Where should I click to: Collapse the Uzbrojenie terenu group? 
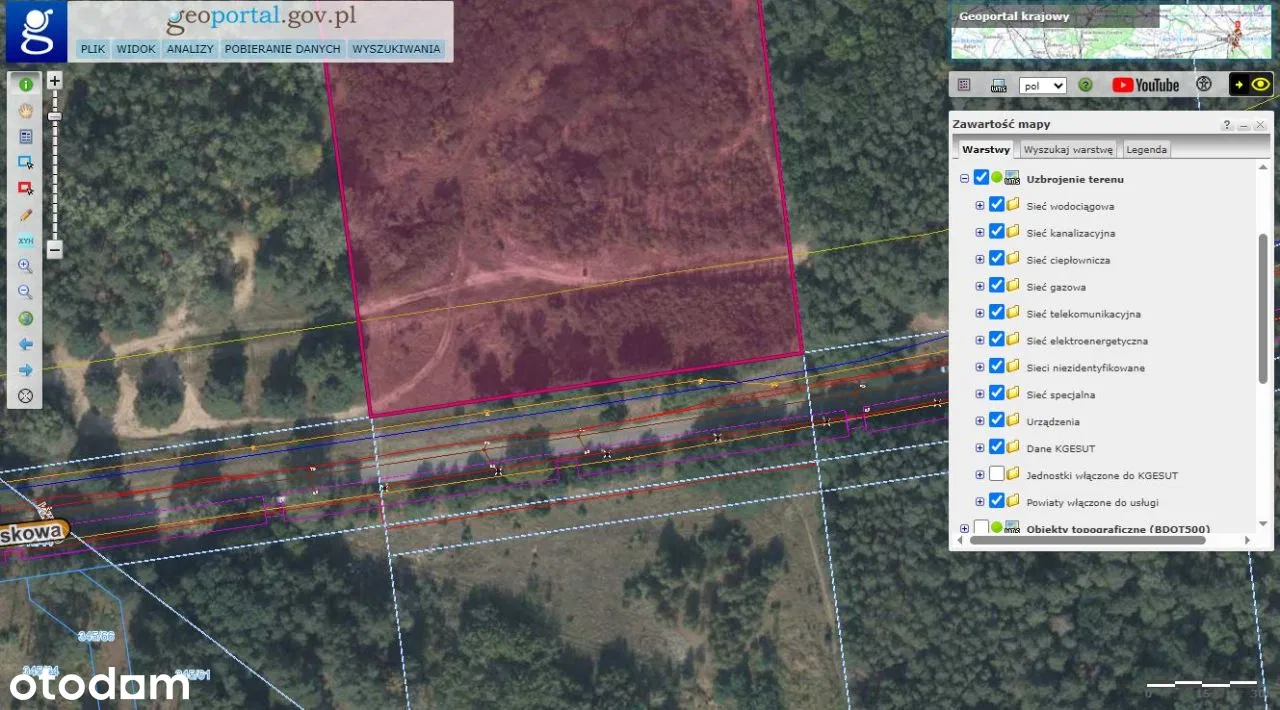click(965, 179)
